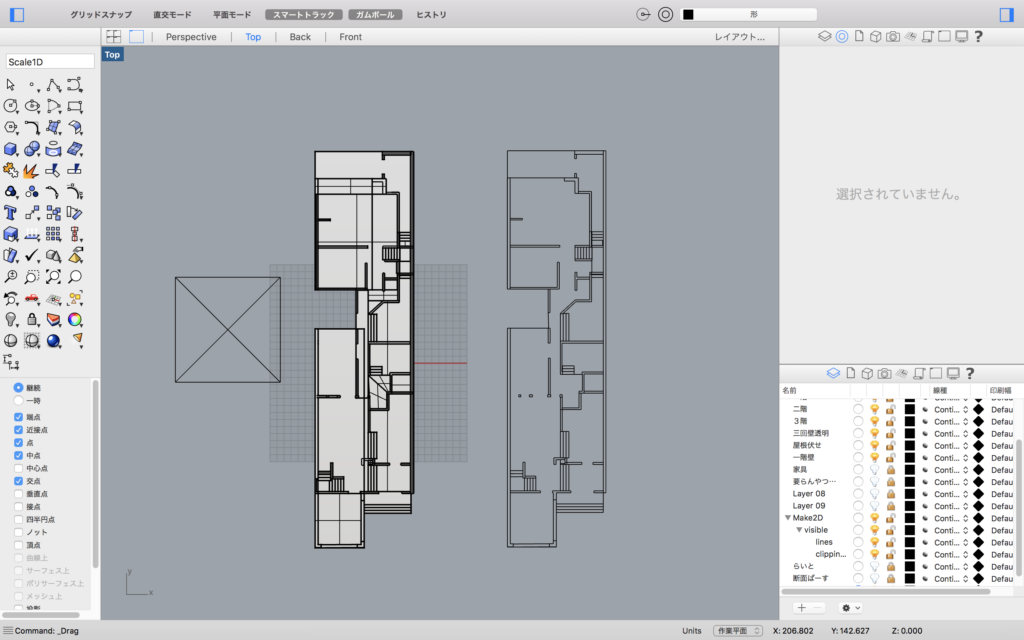Viewport: 1024px width, 640px height.
Task: Toggle 直交モード ortho mode
Action: pyautogui.click(x=172, y=14)
